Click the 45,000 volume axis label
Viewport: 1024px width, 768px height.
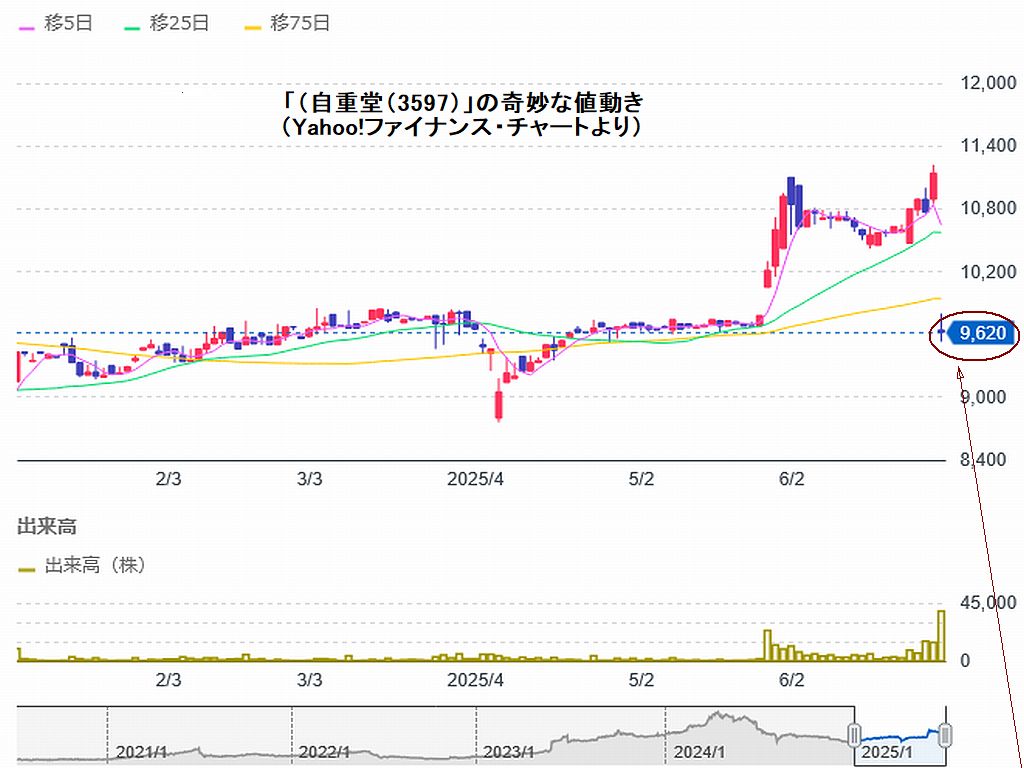click(x=988, y=603)
